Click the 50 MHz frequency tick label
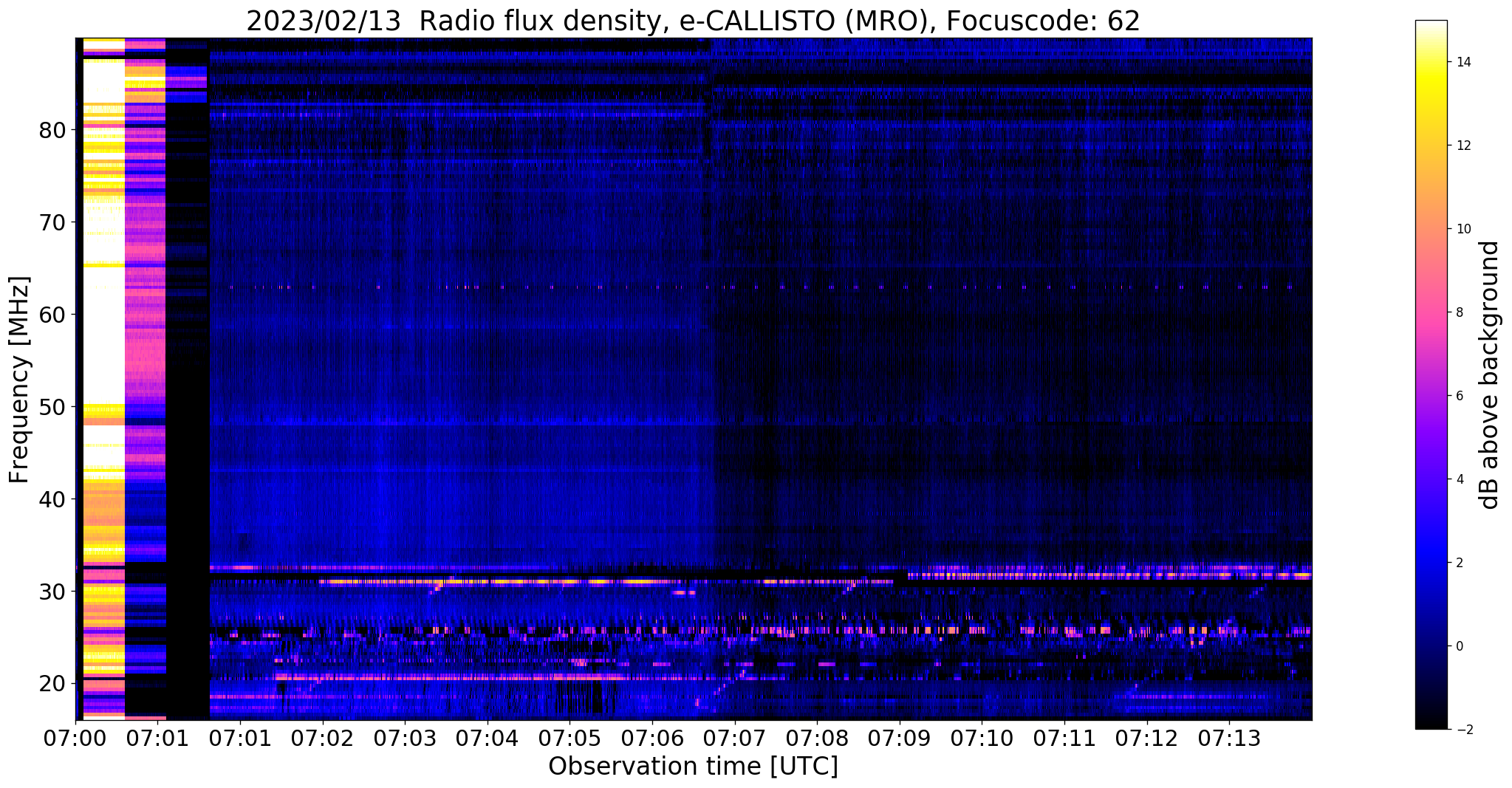This screenshot has width=1512, height=788. (x=52, y=407)
